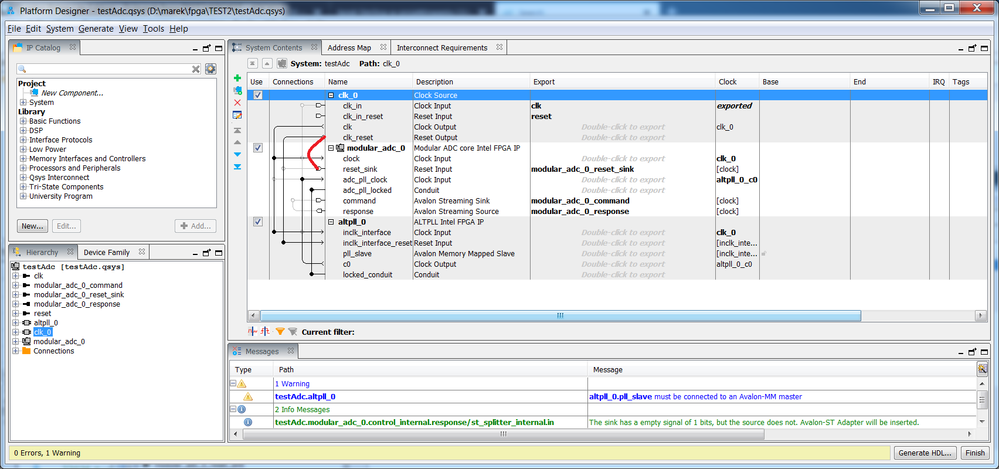The image size is (999, 469).
Task: Click the red X remove component icon
Action: coord(237,102)
